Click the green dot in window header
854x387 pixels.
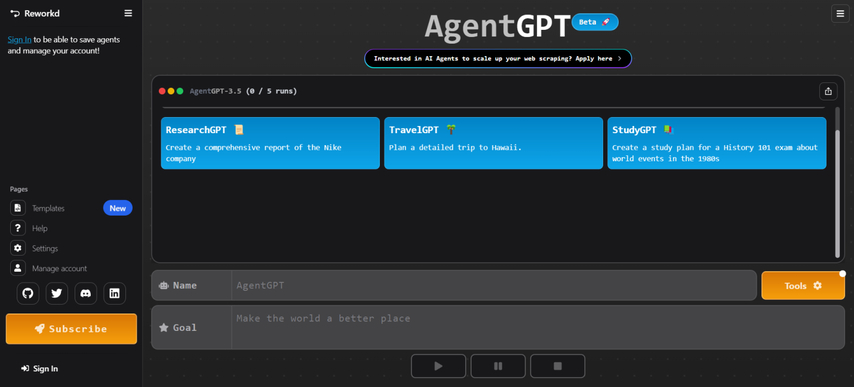[180, 91]
